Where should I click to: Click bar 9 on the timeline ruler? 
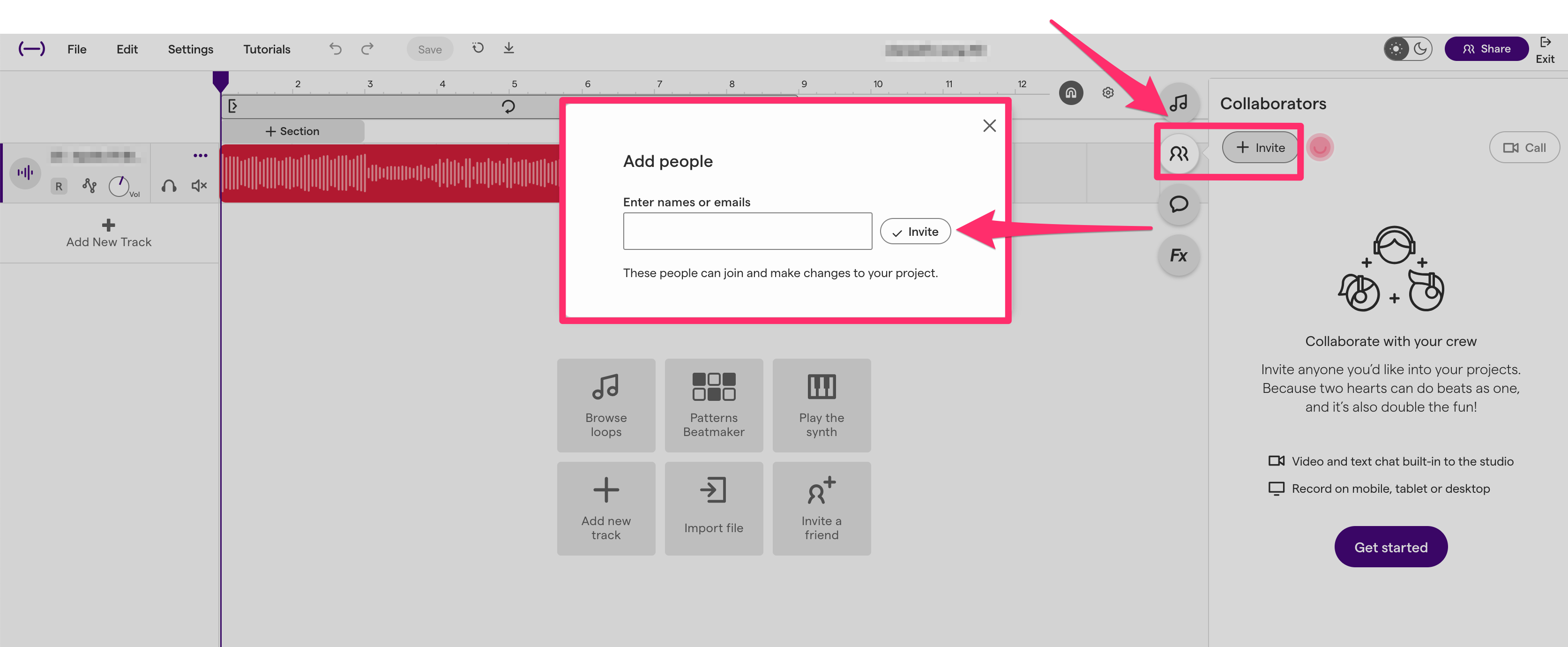tap(804, 84)
